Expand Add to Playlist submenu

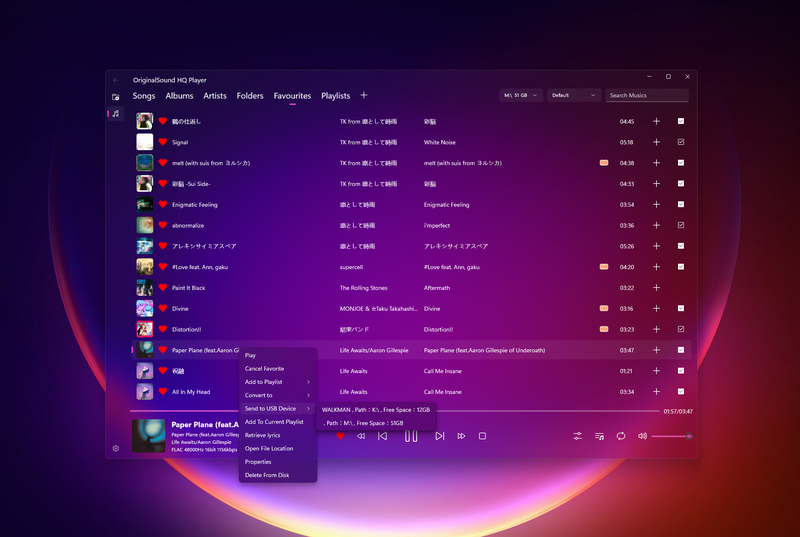[278, 382]
